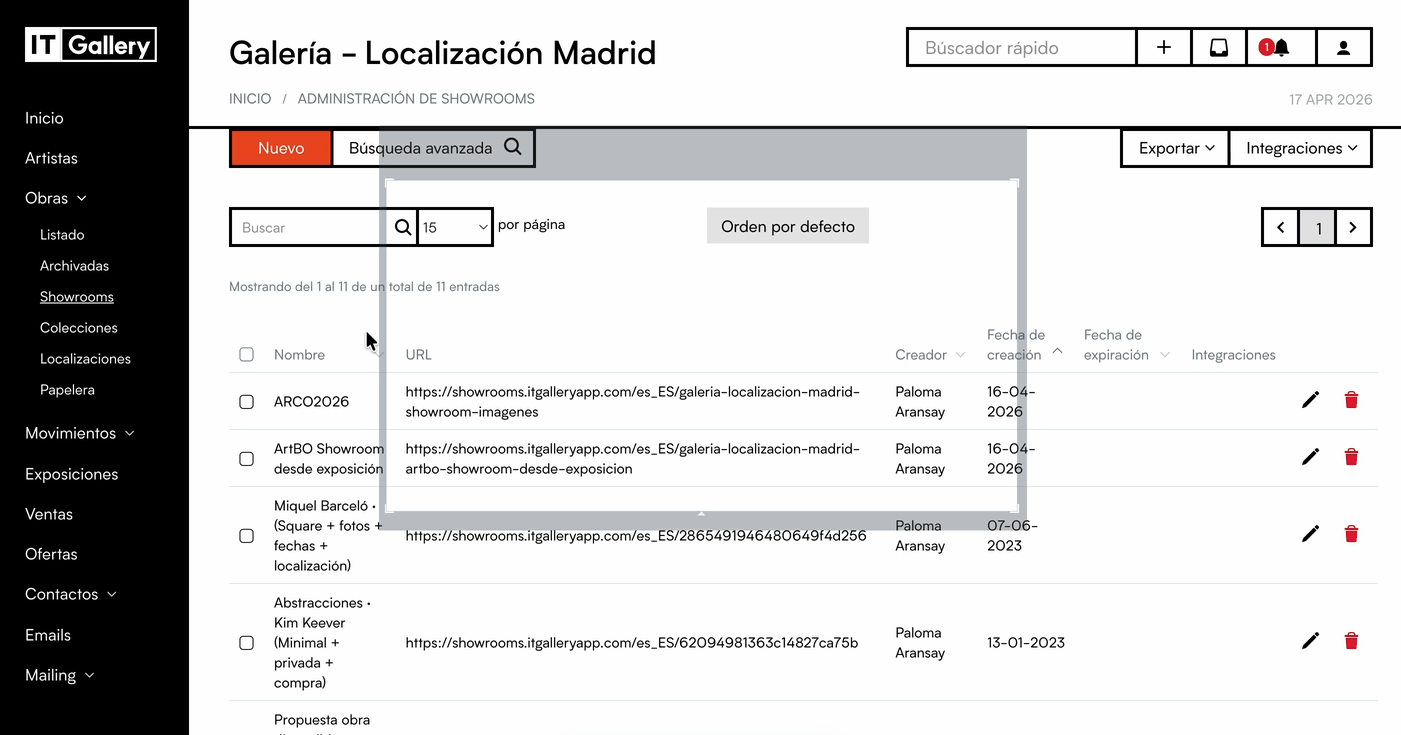Open Listado under Obras
The image size is (1401, 735).
click(62, 235)
